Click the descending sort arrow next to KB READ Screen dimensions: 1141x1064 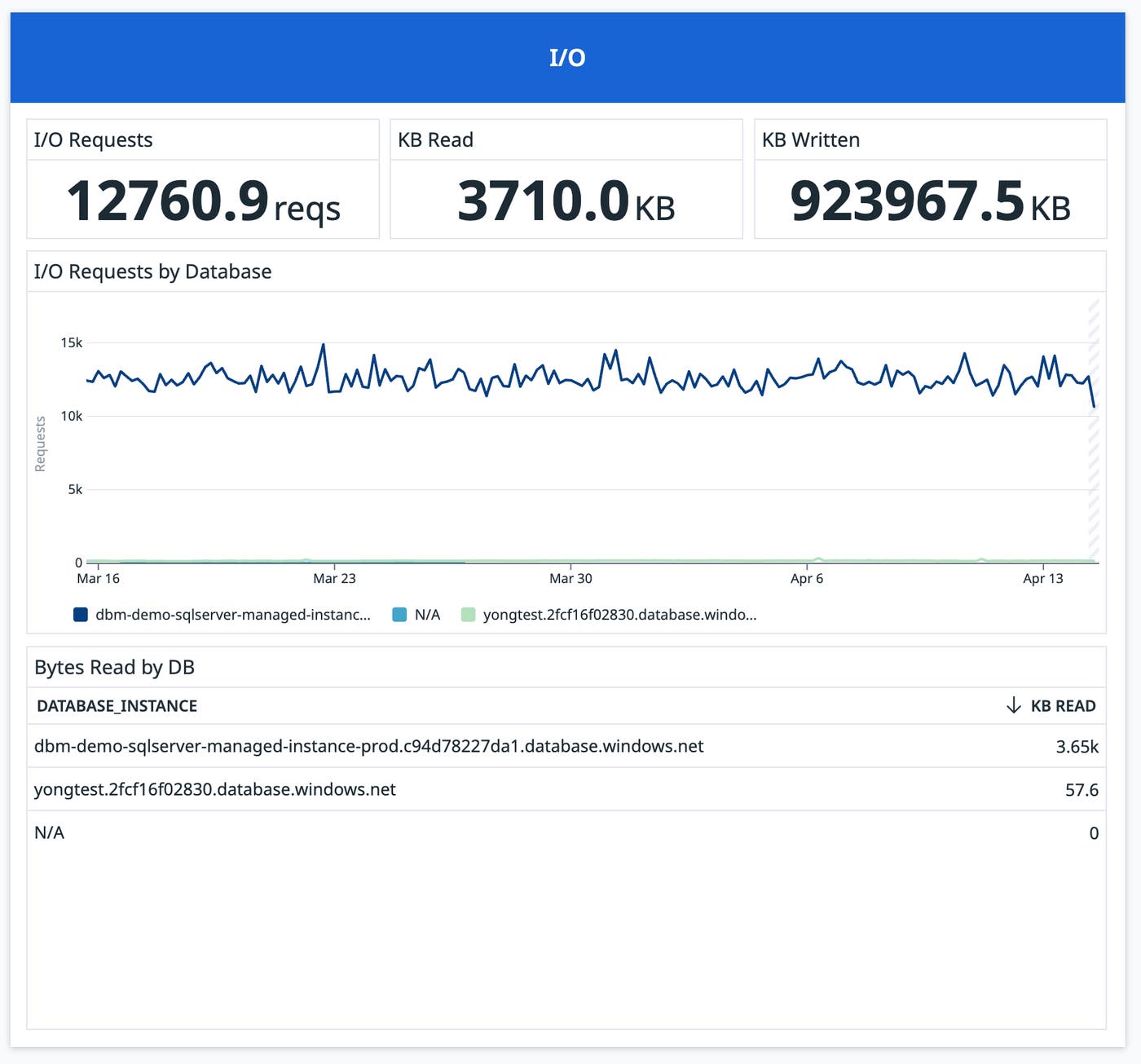(1013, 705)
